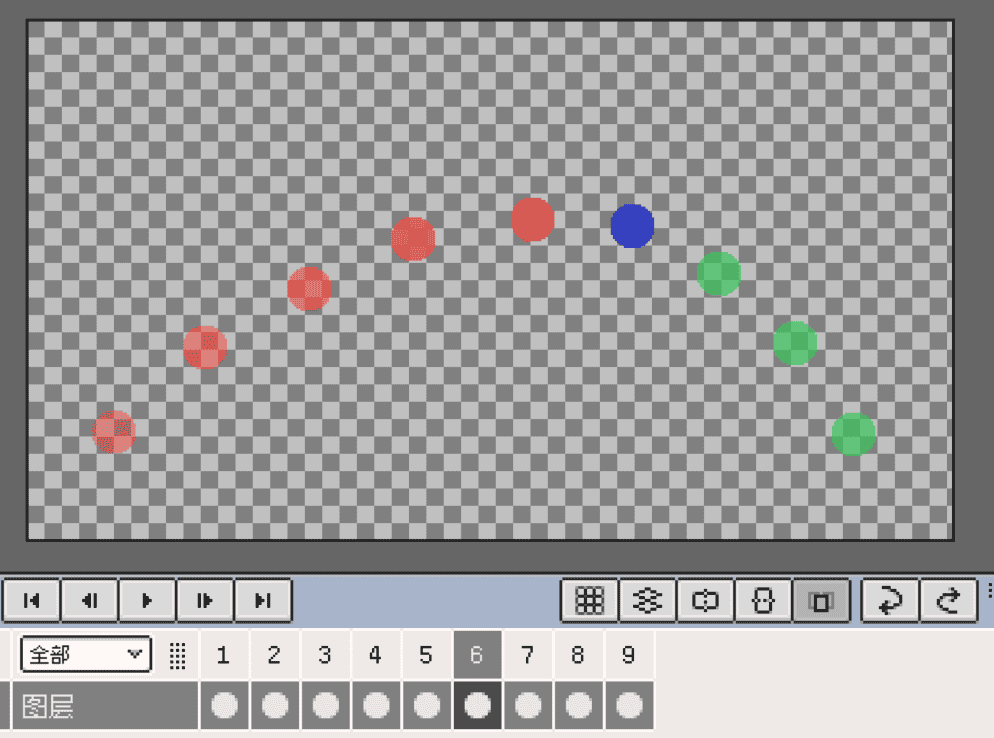Play the animation

pos(147,600)
